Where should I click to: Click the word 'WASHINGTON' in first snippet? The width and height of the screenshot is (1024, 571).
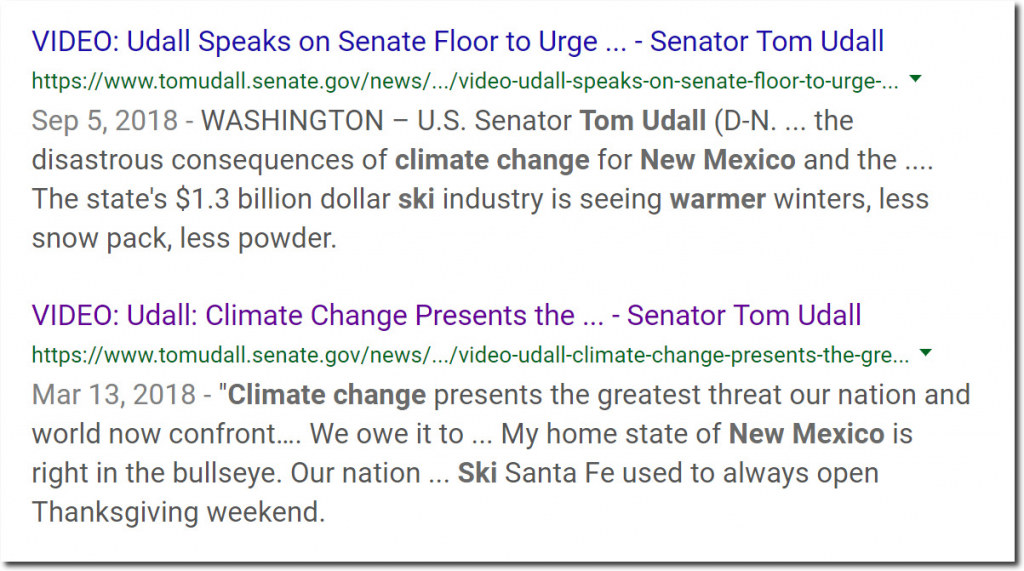293,121
